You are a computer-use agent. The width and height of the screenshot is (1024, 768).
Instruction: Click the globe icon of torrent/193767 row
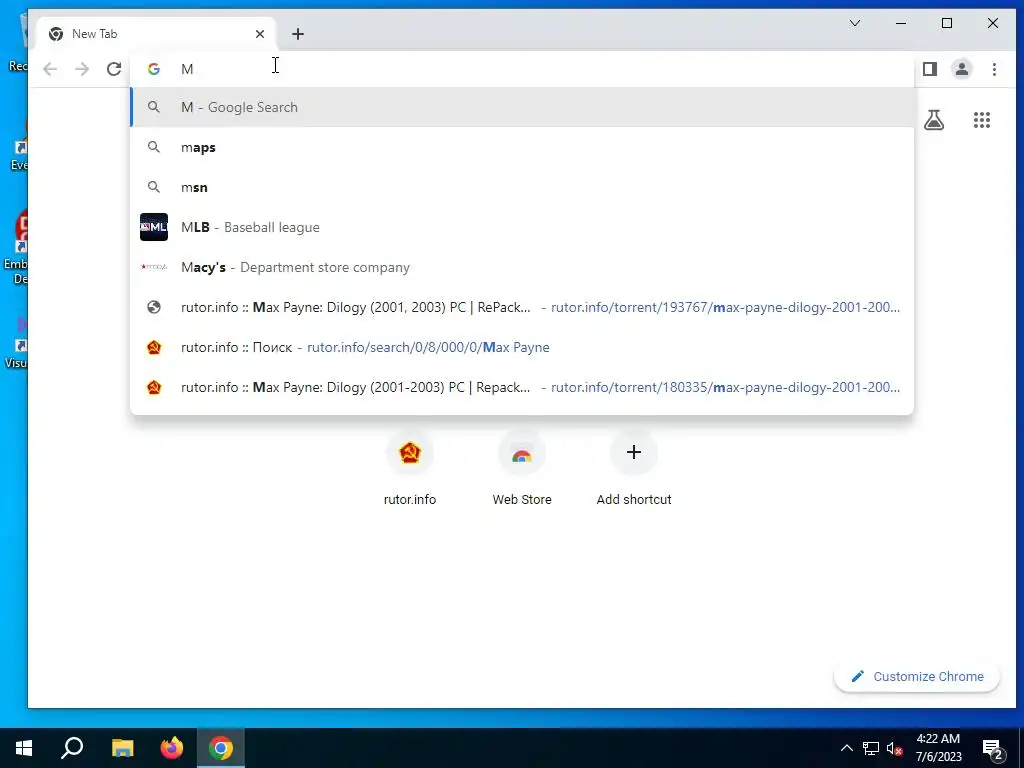pos(154,308)
